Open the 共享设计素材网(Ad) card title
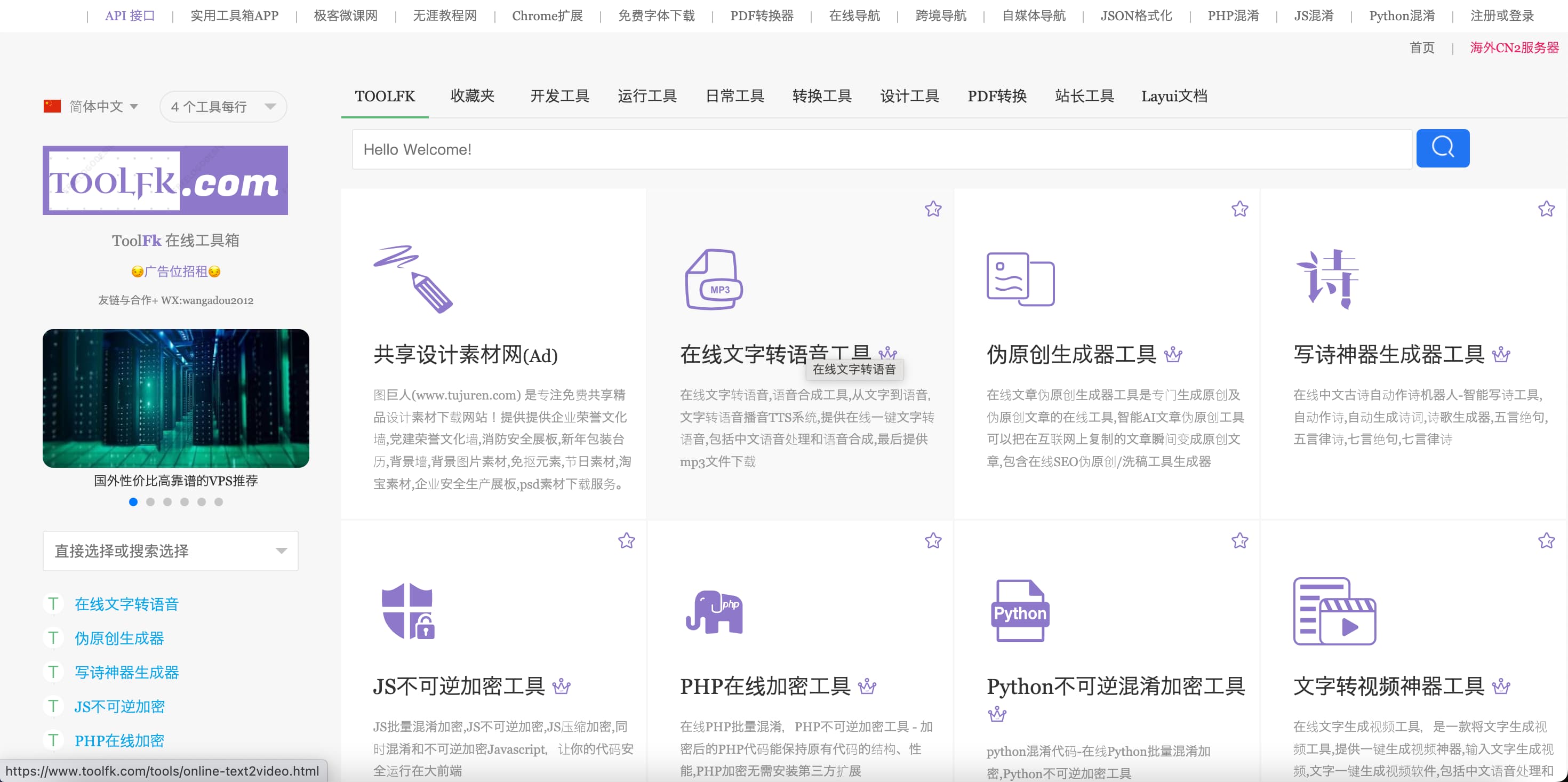 click(x=465, y=354)
